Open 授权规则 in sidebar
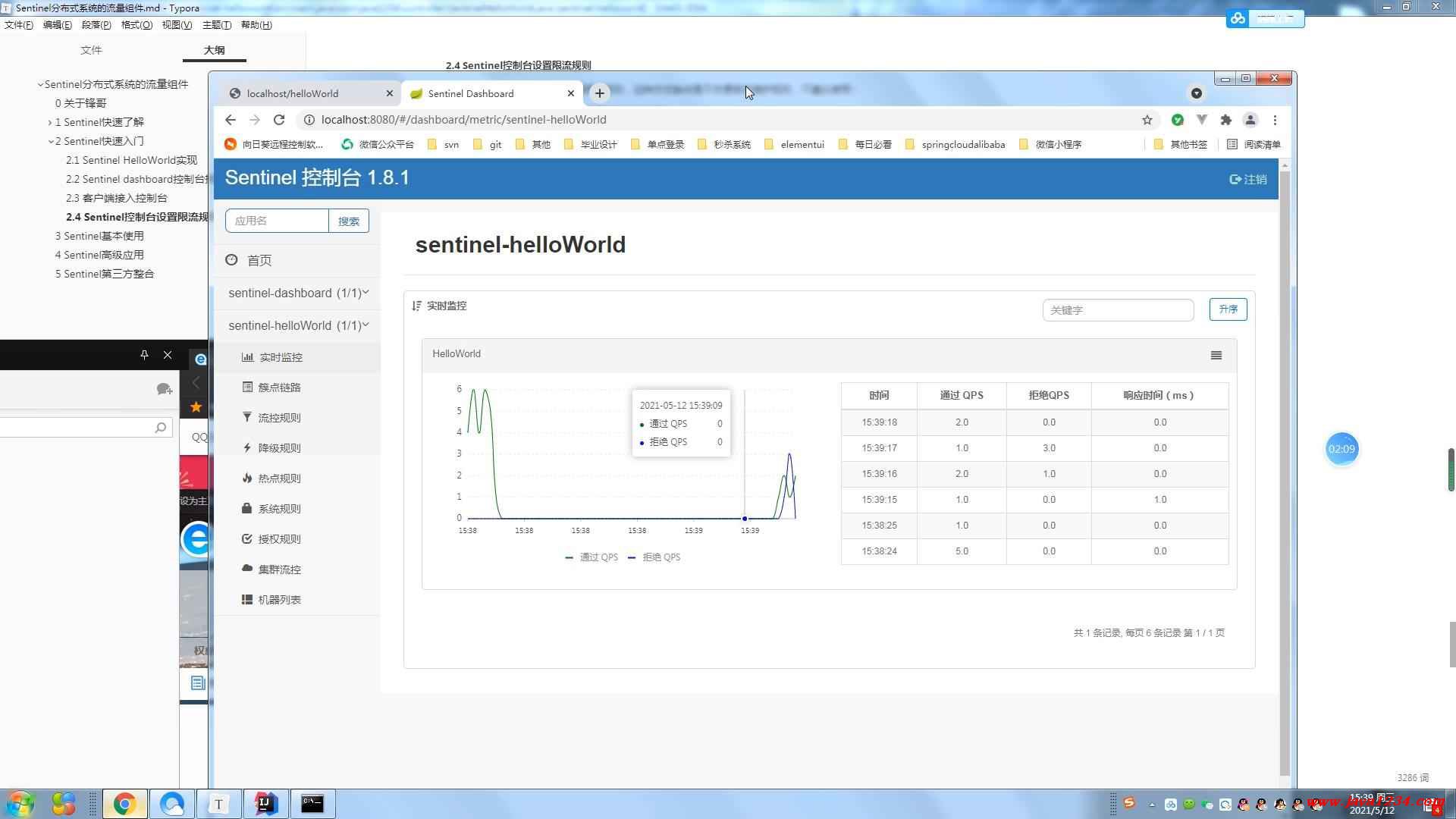 297,539
